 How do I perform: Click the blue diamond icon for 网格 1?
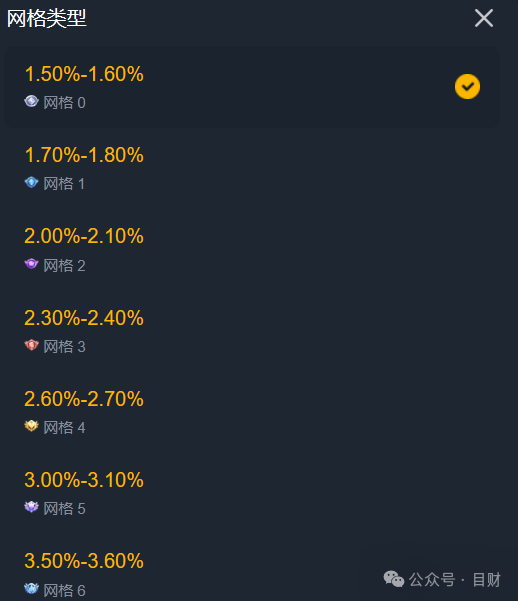coord(31,183)
